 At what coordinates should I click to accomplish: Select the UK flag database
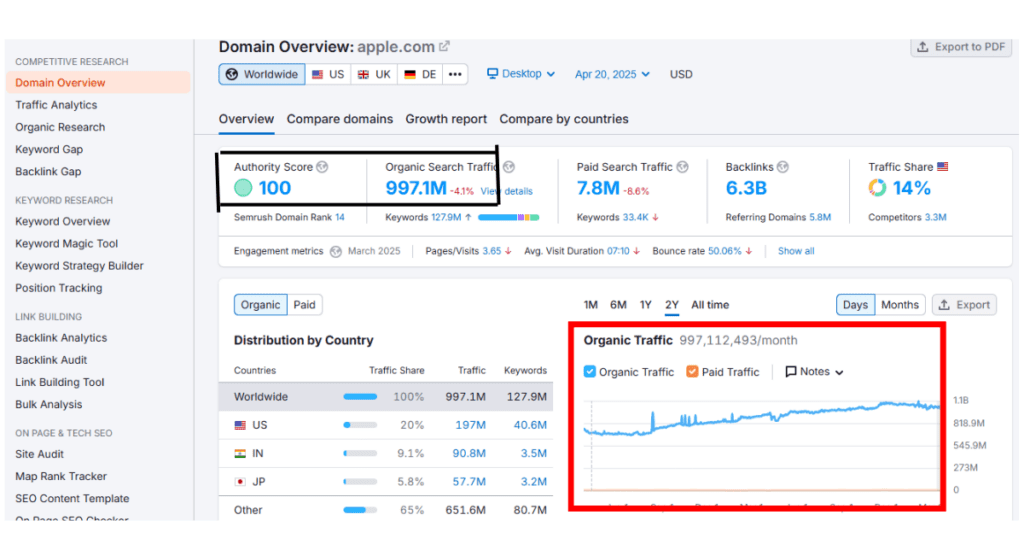[375, 74]
